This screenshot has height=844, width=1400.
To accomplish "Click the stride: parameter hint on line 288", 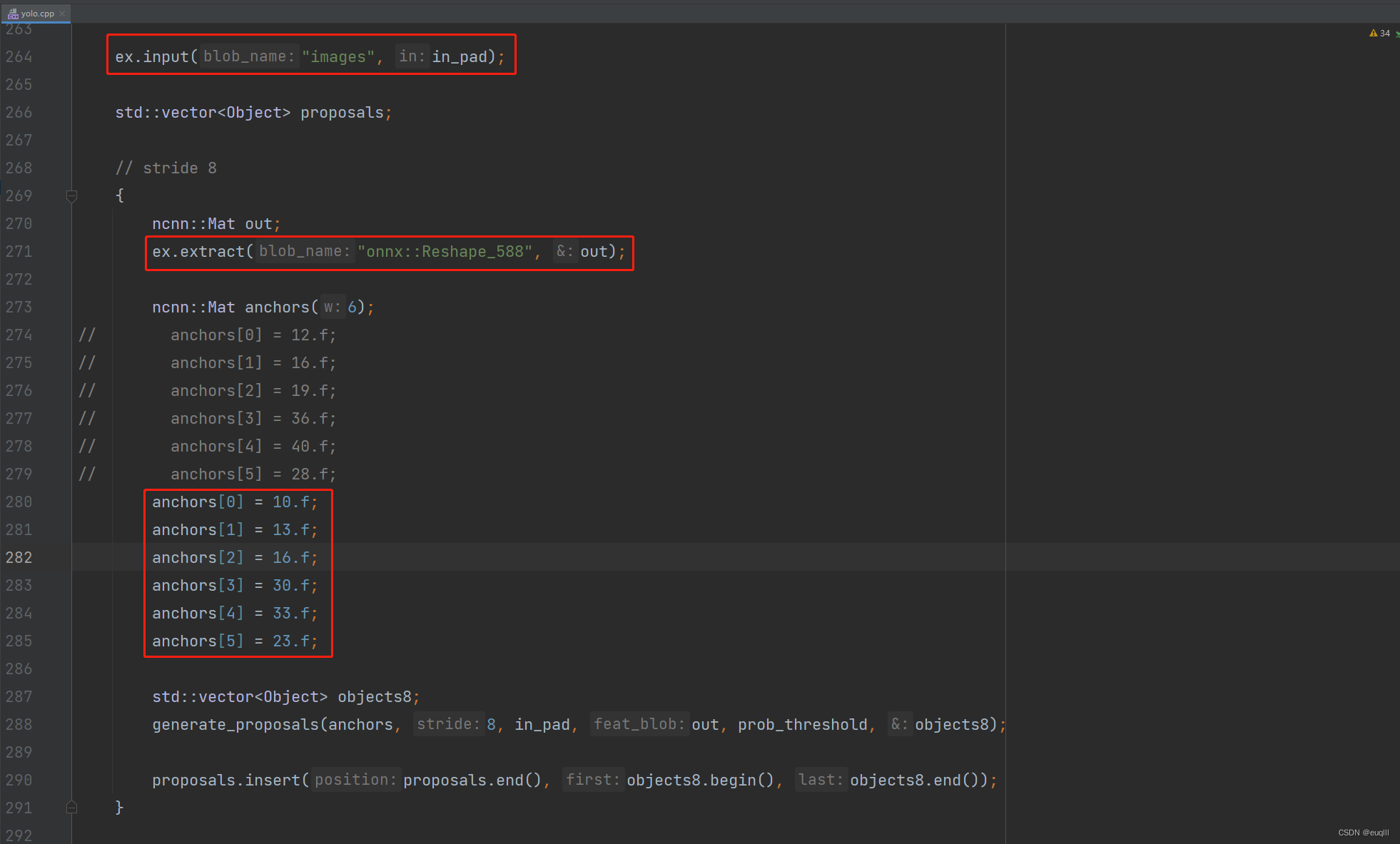I will pos(448,724).
